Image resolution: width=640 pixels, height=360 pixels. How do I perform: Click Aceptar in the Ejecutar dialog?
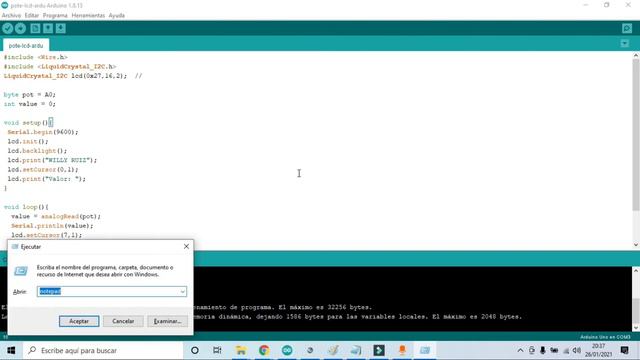click(x=79, y=321)
